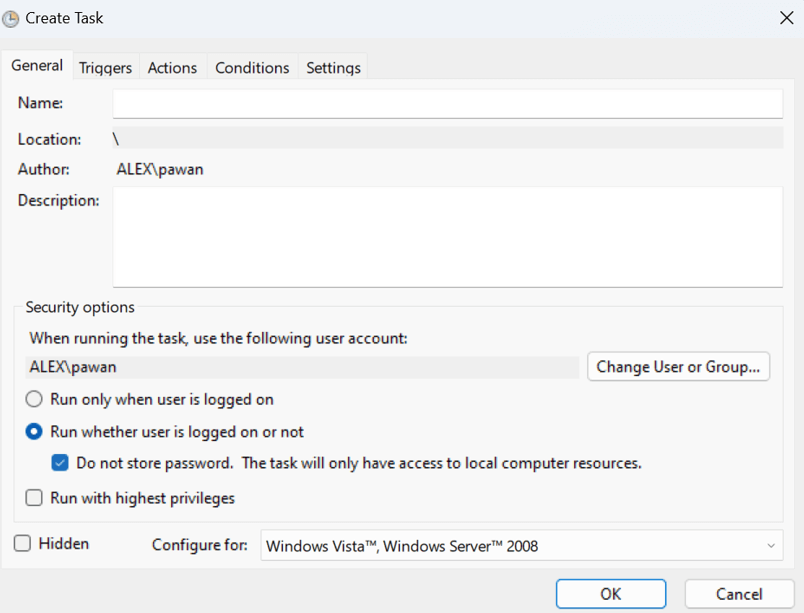This screenshot has width=804, height=613.
Task: Click Cancel to discard the task
Action: coord(739,594)
